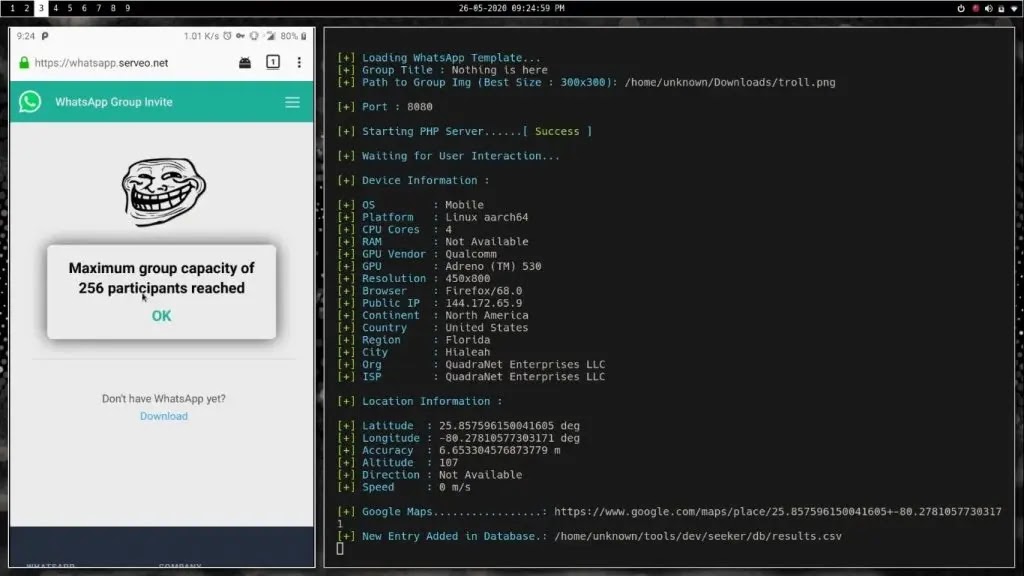Click the Latitude value line

tap(458, 426)
